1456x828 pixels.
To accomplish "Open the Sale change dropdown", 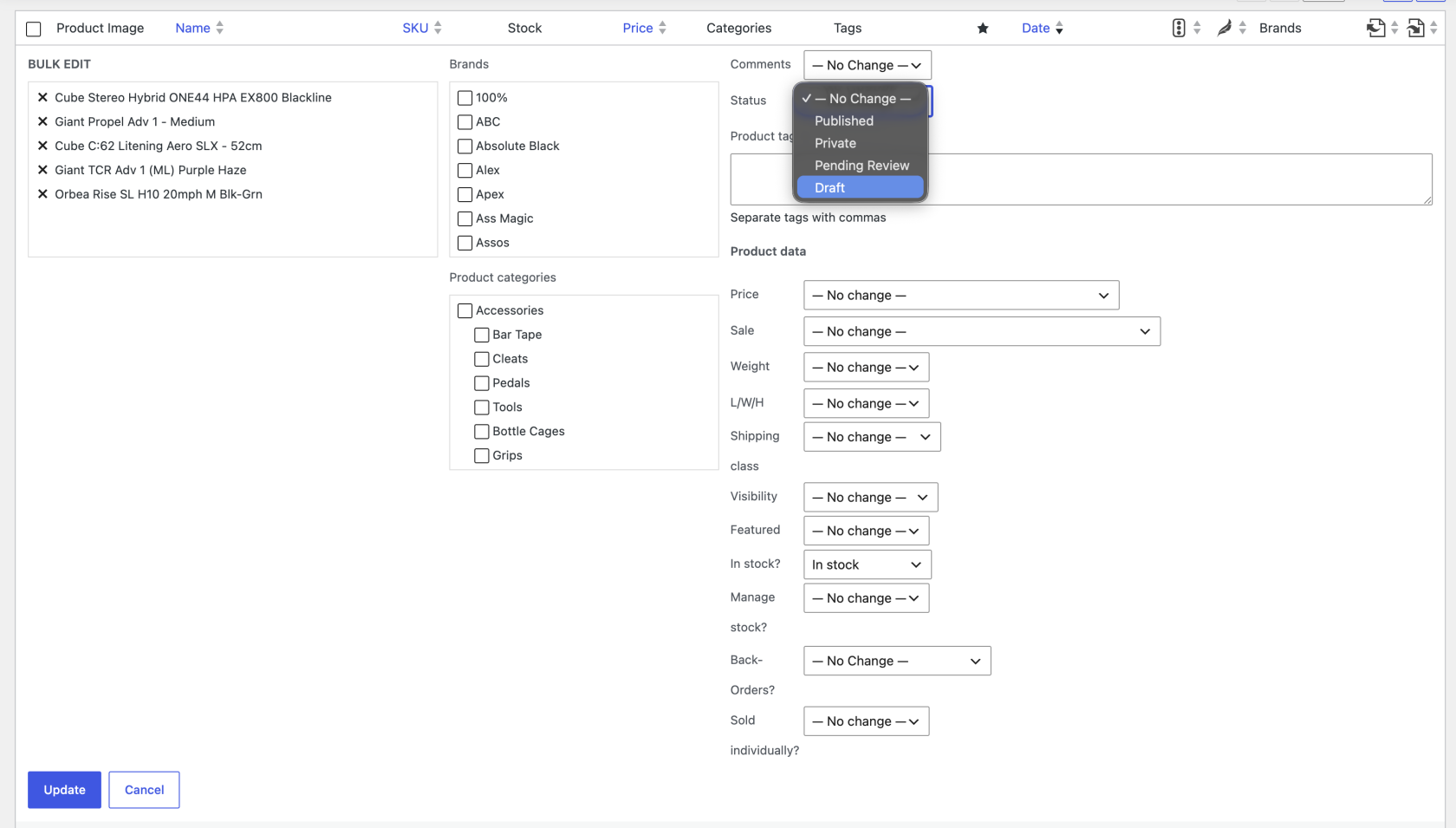I will 982,331.
